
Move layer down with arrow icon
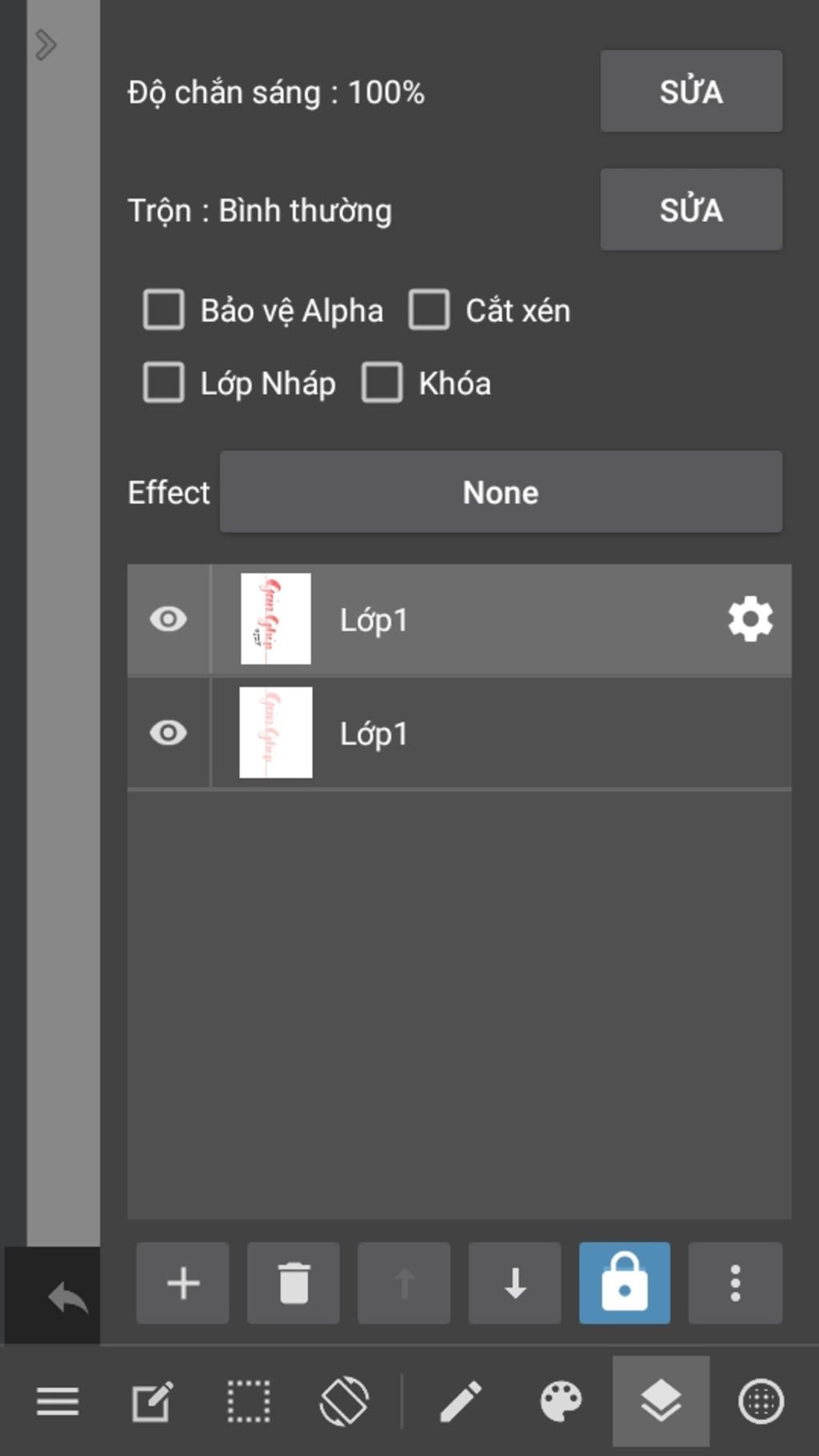(515, 1283)
